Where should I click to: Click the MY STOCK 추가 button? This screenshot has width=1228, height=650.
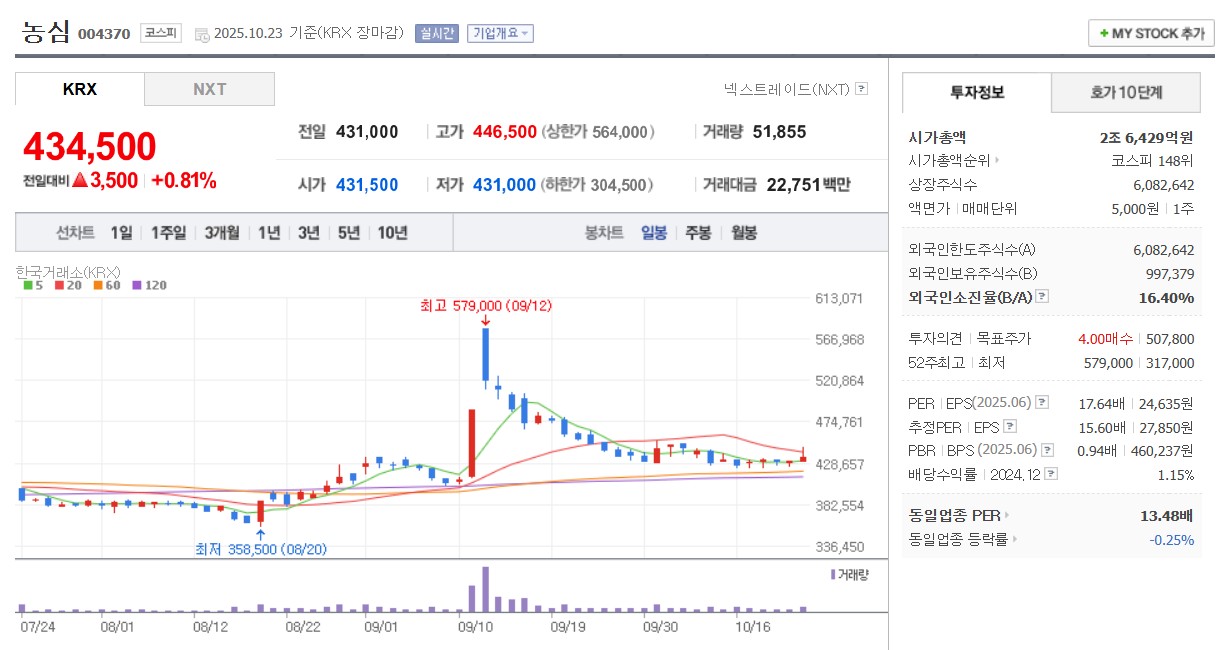point(1150,33)
